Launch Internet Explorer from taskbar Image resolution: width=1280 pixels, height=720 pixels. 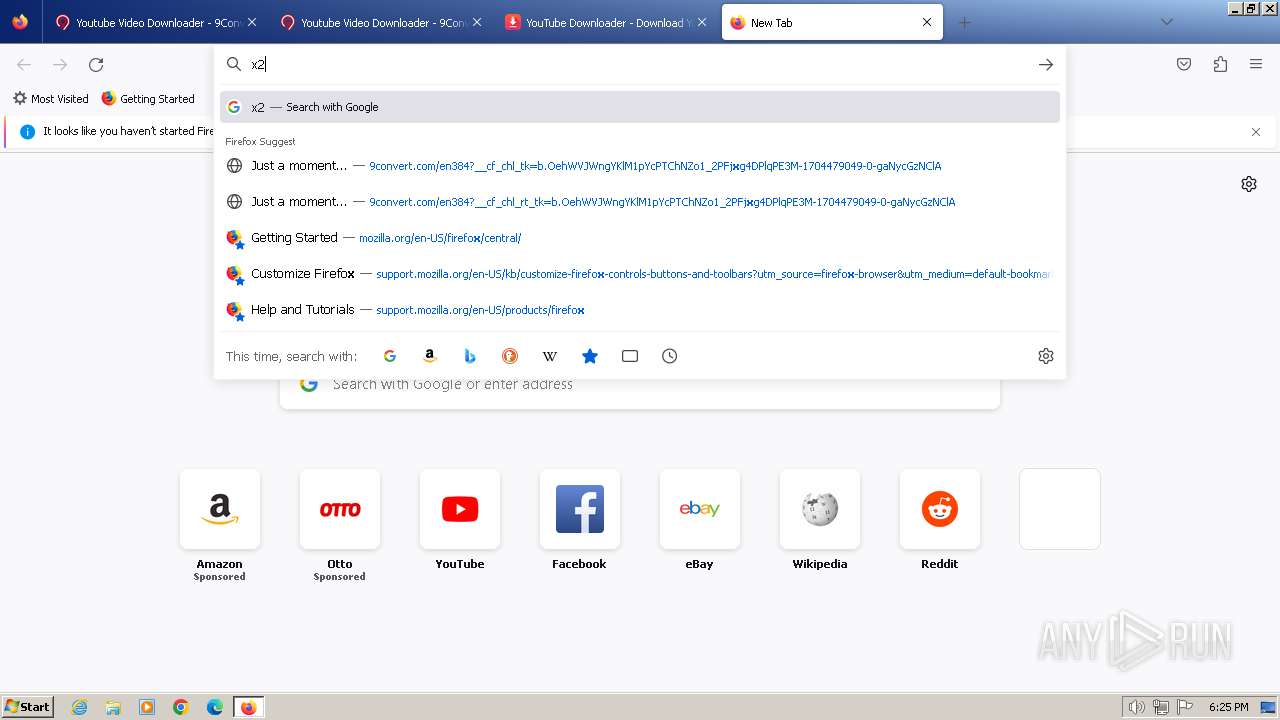click(80, 707)
